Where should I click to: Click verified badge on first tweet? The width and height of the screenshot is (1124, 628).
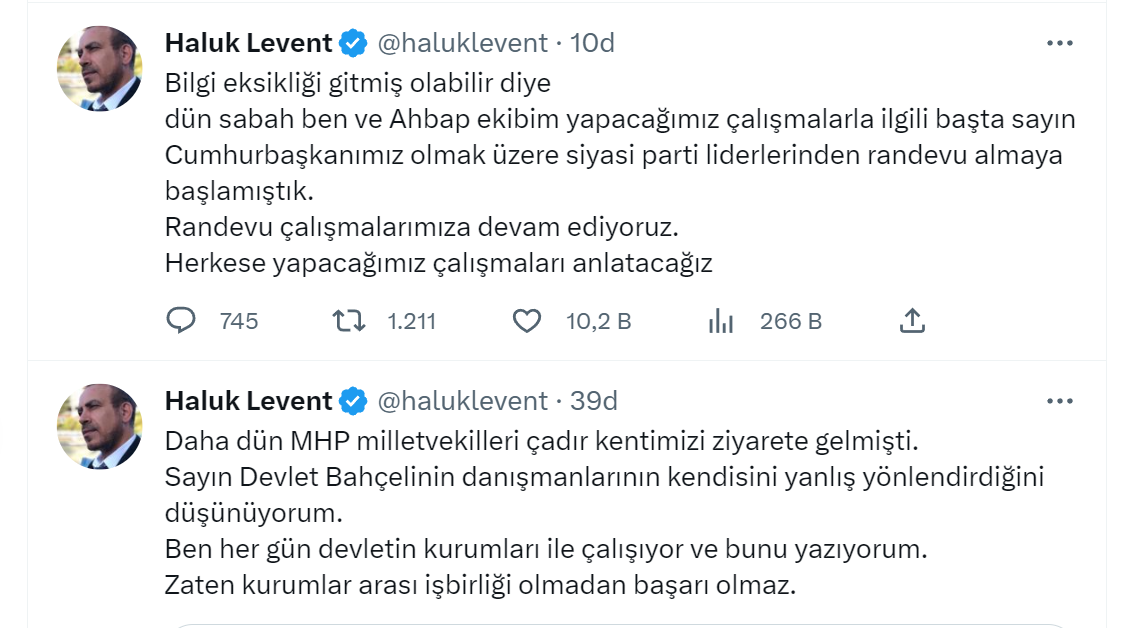353,44
